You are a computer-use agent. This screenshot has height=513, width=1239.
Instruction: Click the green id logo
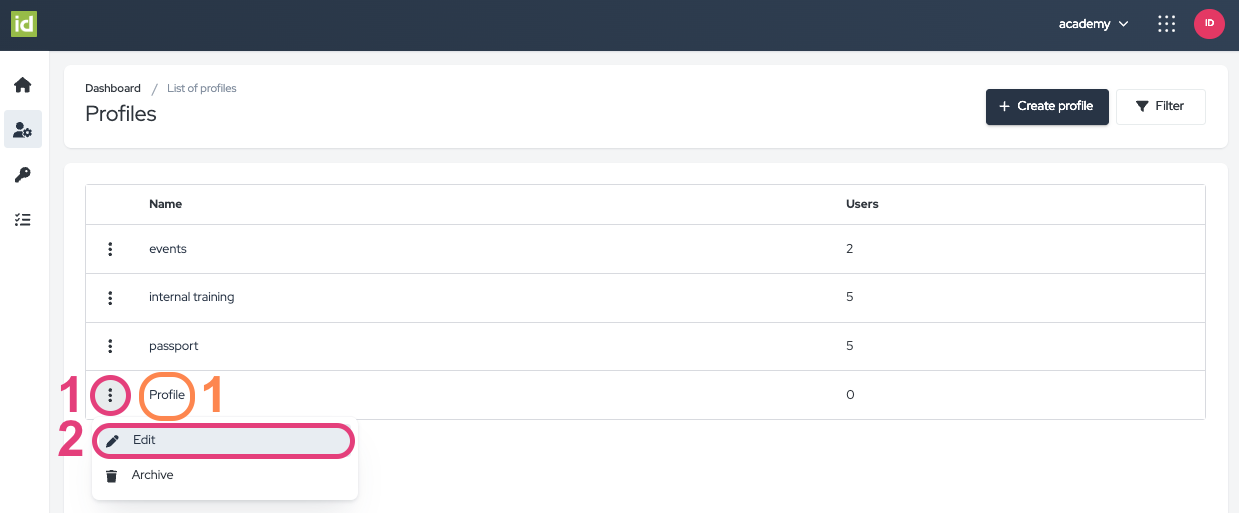pyautogui.click(x=24, y=24)
